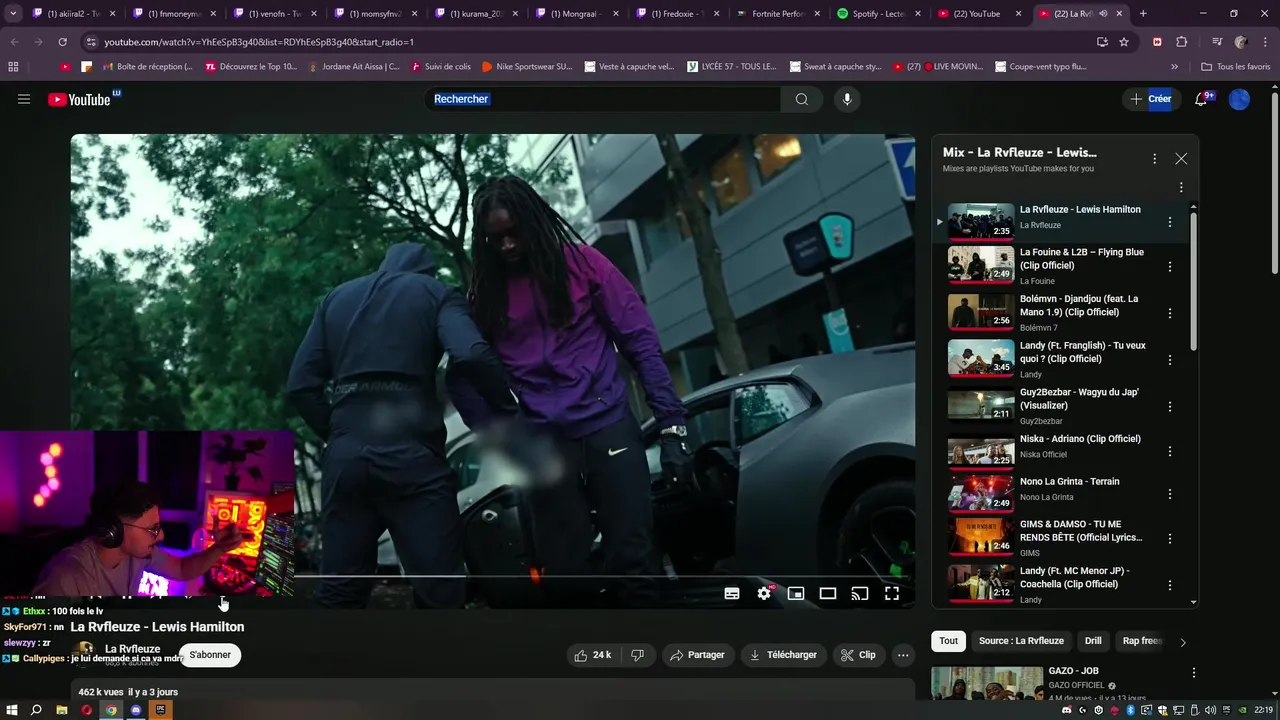The image size is (1280, 720).
Task: Bookmark this page with the star icon
Action: coord(1124,42)
